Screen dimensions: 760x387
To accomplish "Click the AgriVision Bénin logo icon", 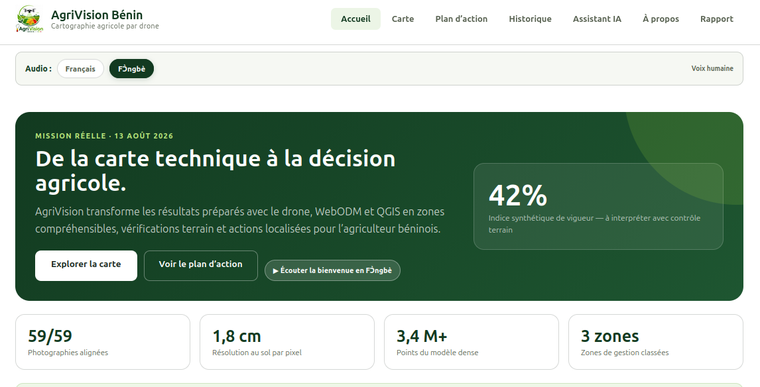I will click(30, 19).
